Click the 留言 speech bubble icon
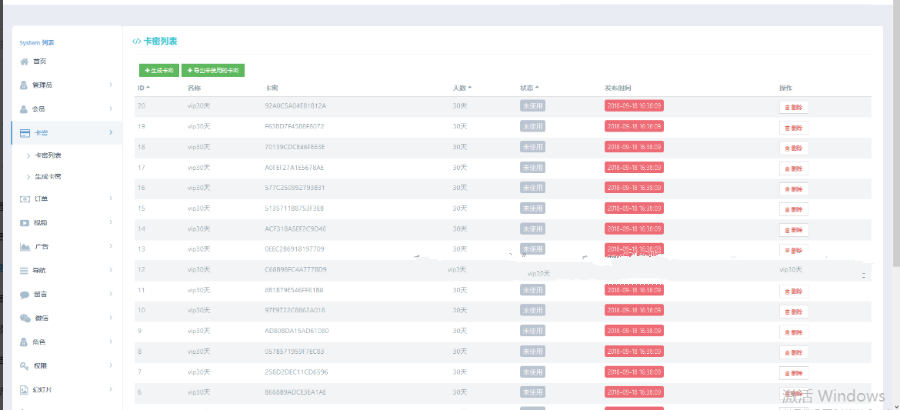This screenshot has height=410, width=900. pos(25,295)
